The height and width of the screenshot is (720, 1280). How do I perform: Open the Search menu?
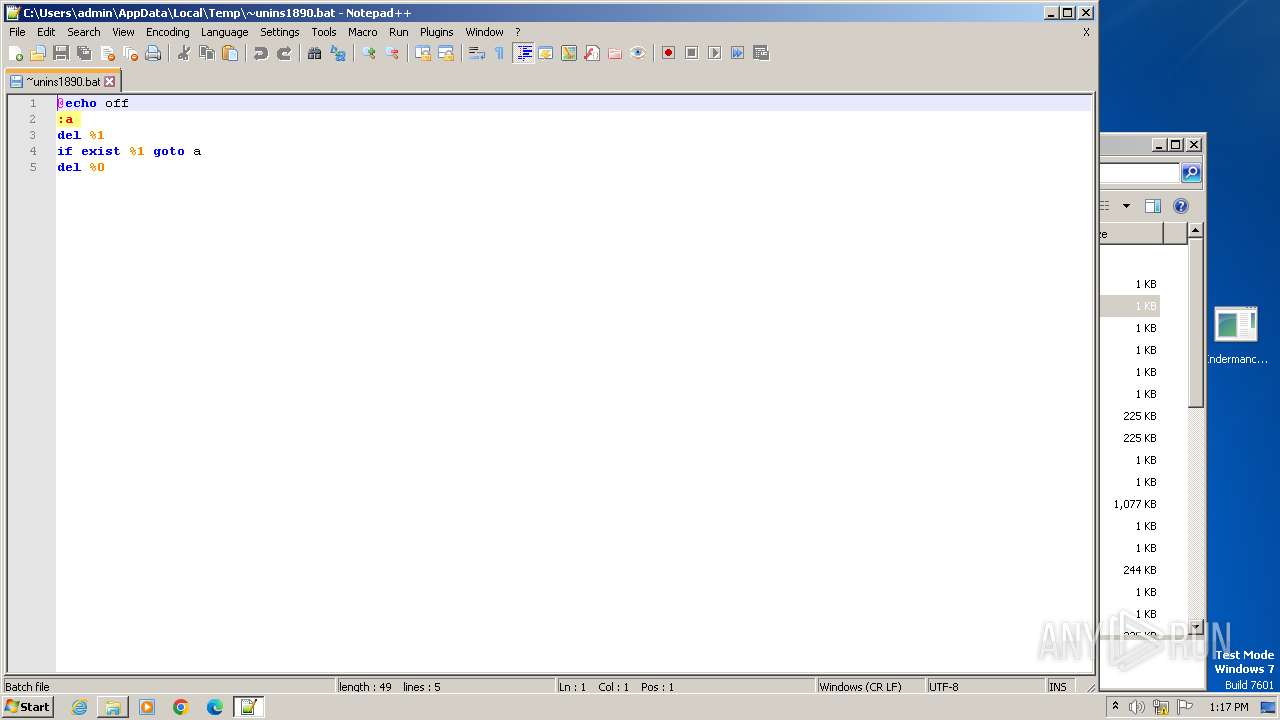[x=84, y=32]
